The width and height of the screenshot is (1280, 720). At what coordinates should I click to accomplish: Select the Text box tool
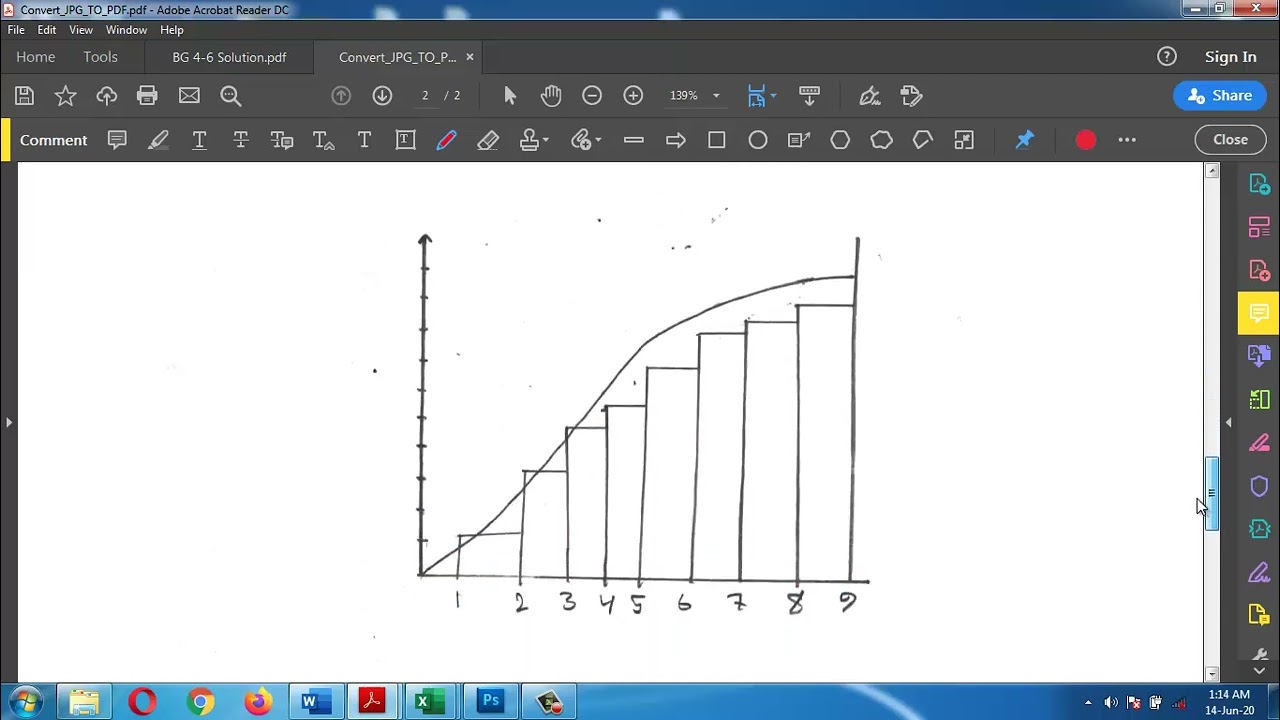click(405, 140)
